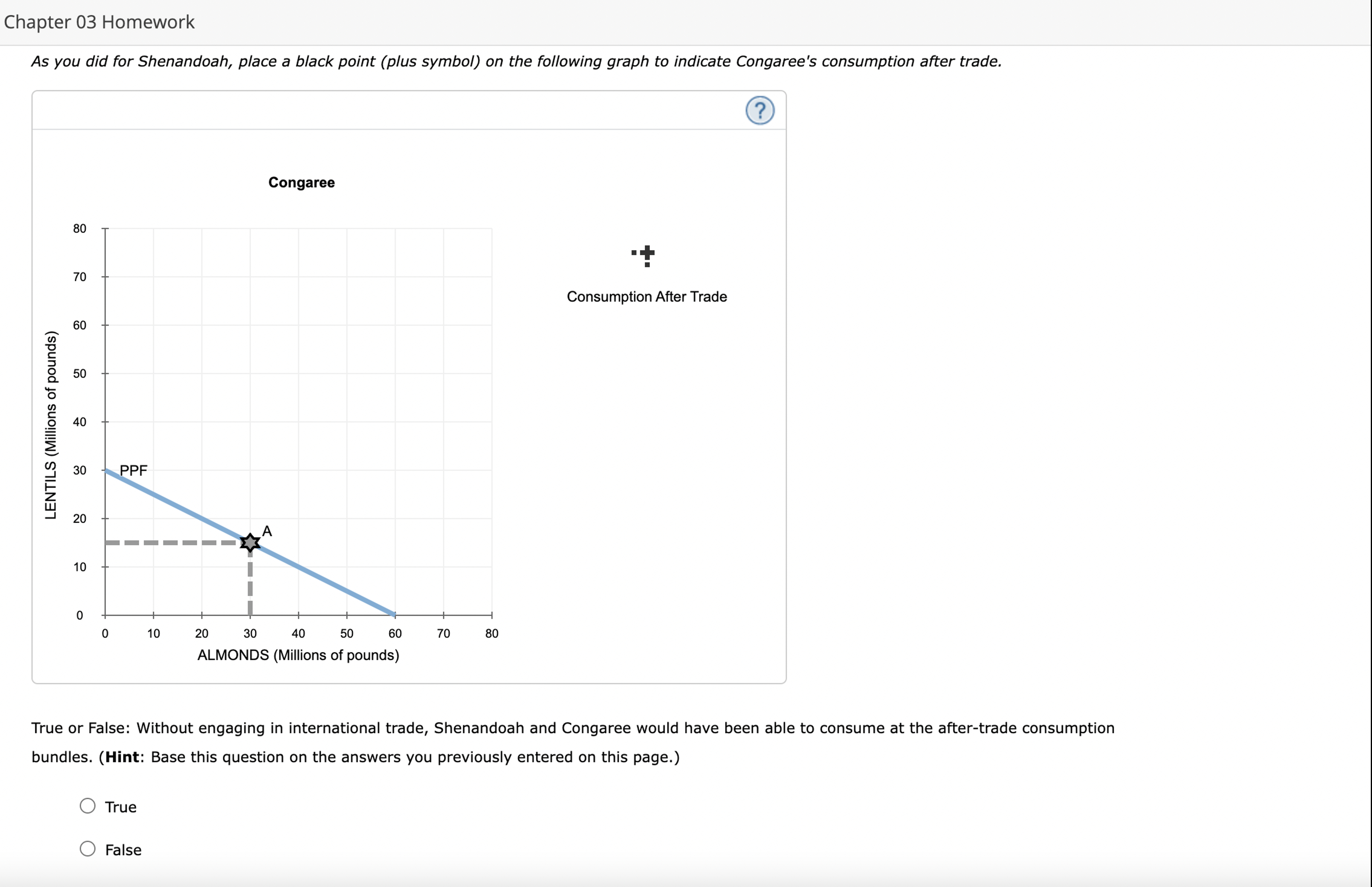Click the star marker at point A
The image size is (1372, 887).
[250, 542]
